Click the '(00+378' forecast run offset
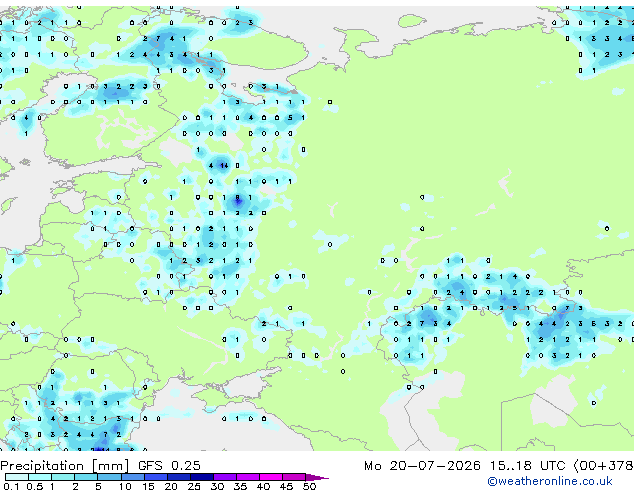The height and width of the screenshot is (490, 634). coord(603,466)
